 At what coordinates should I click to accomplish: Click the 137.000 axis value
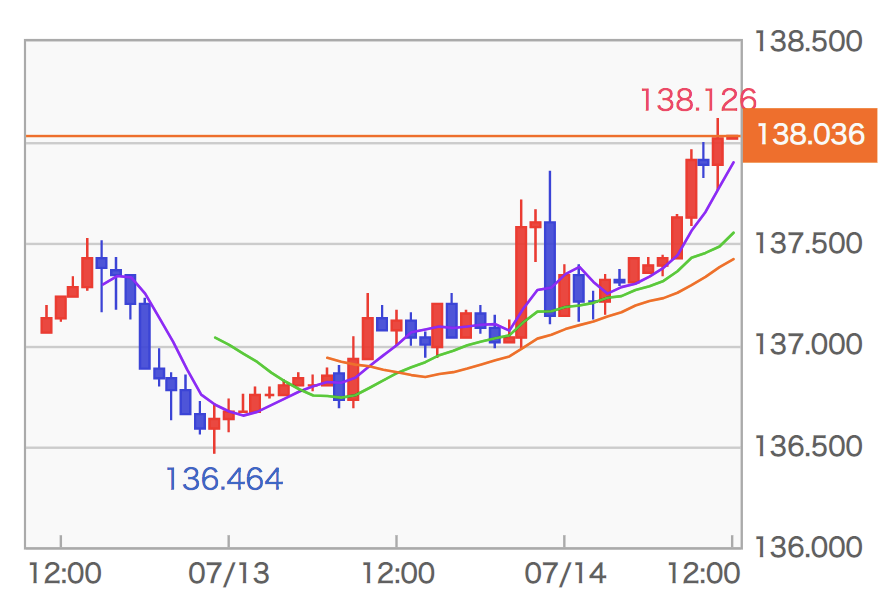(808, 344)
